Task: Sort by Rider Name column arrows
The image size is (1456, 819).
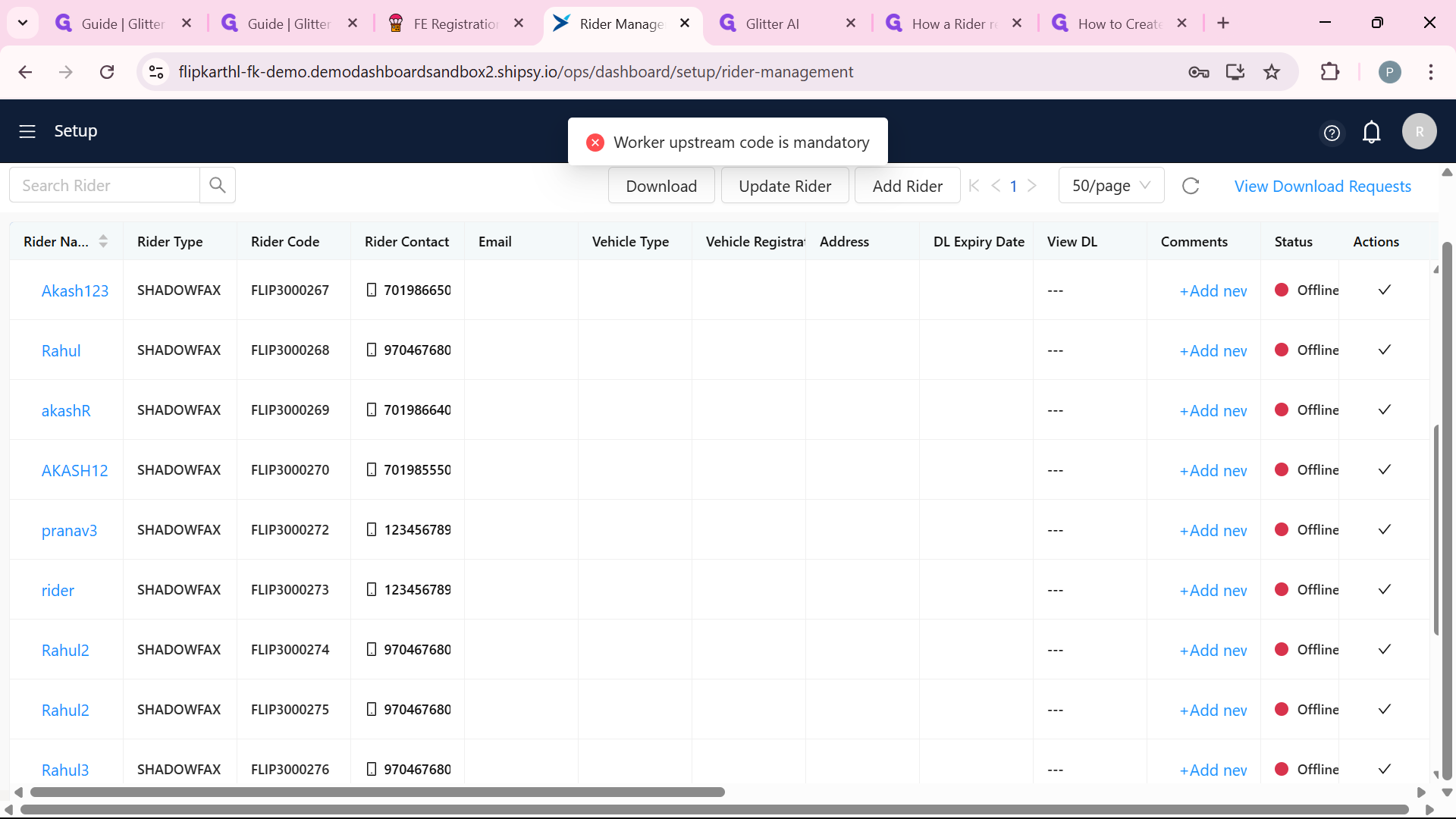Action: click(x=103, y=241)
